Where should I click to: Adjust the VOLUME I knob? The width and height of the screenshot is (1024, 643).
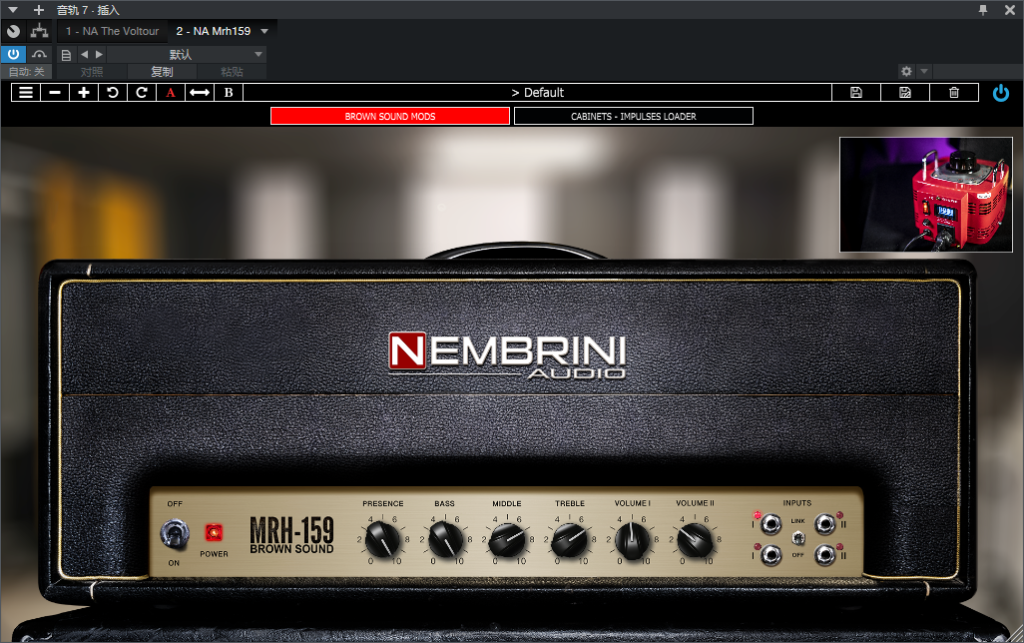point(632,540)
